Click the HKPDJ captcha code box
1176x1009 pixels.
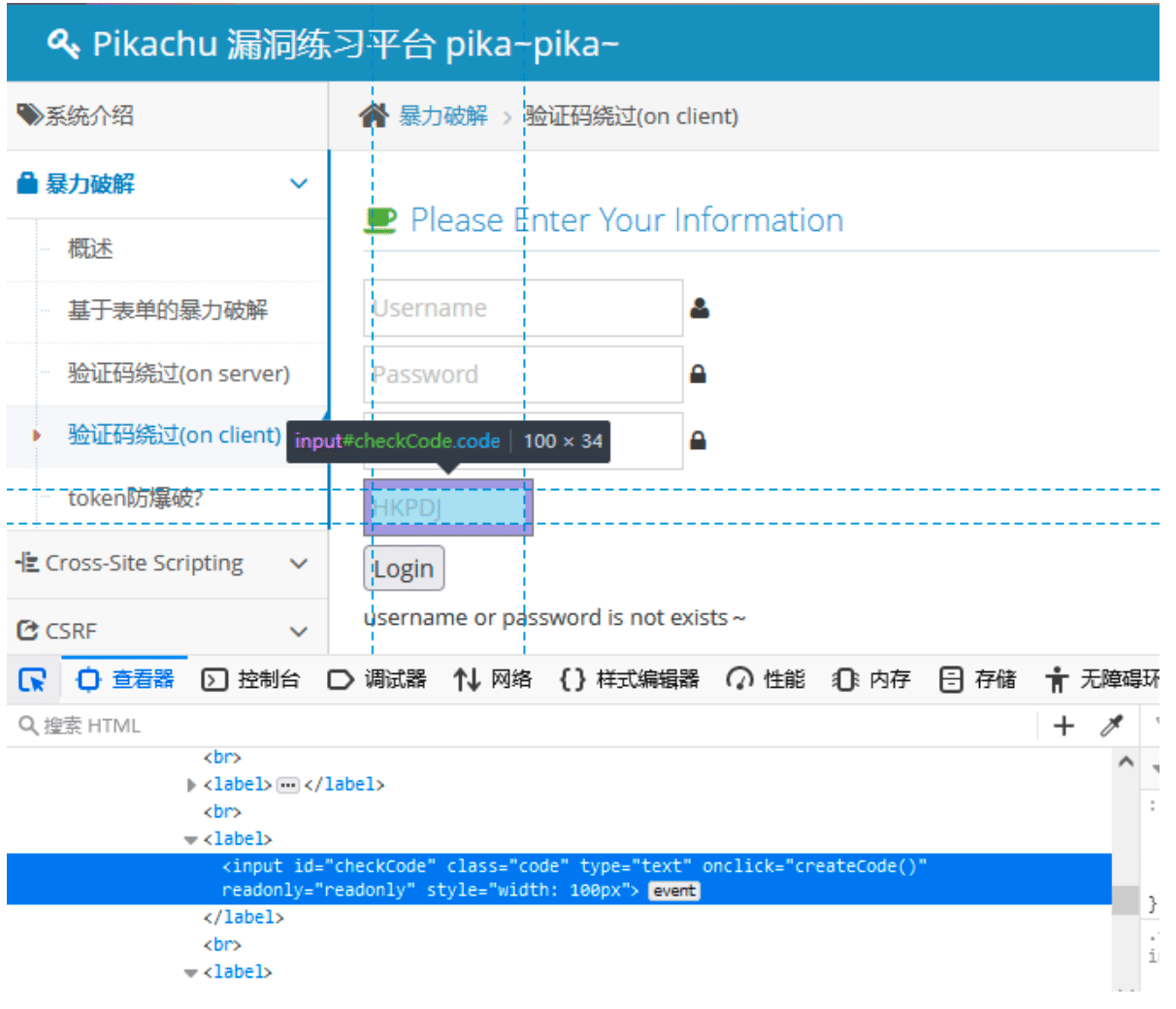[x=448, y=507]
